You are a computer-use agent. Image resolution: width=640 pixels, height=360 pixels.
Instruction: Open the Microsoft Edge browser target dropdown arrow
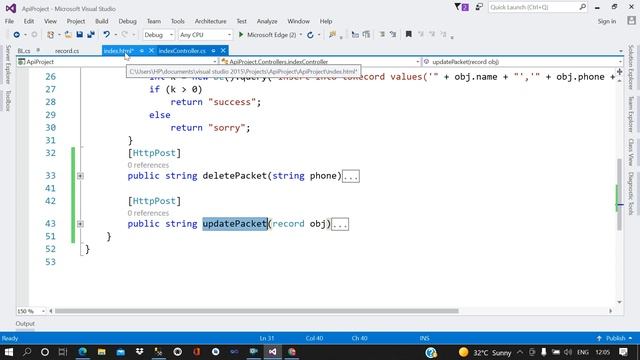(x=301, y=35)
